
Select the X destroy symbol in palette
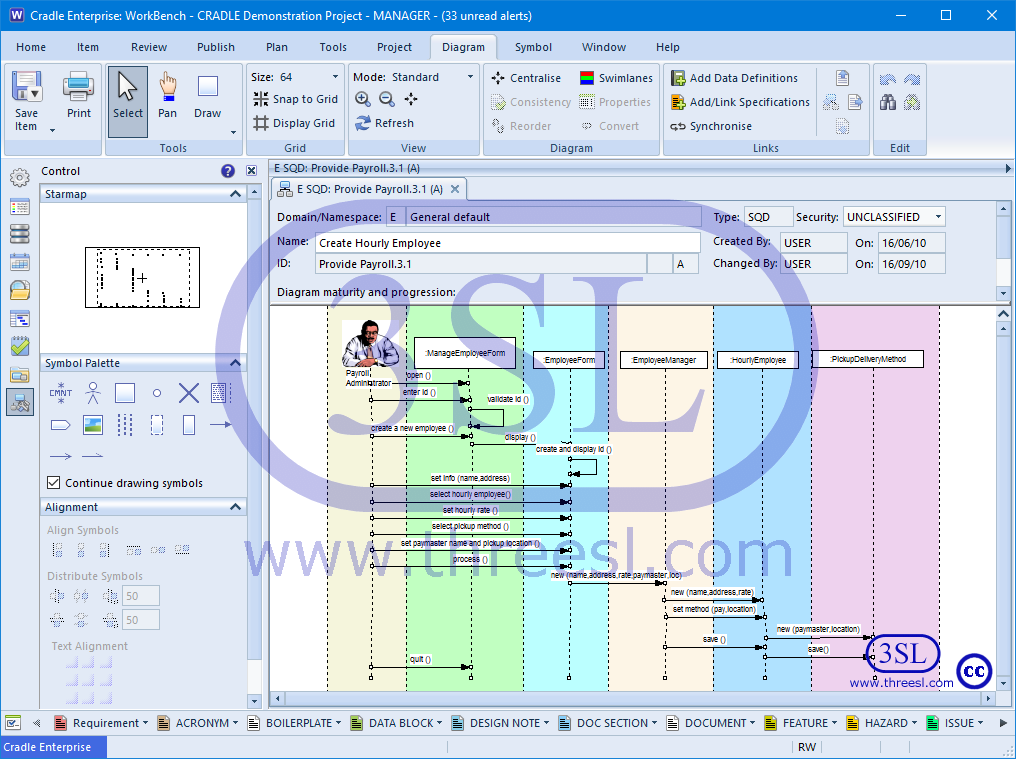pyautogui.click(x=189, y=393)
